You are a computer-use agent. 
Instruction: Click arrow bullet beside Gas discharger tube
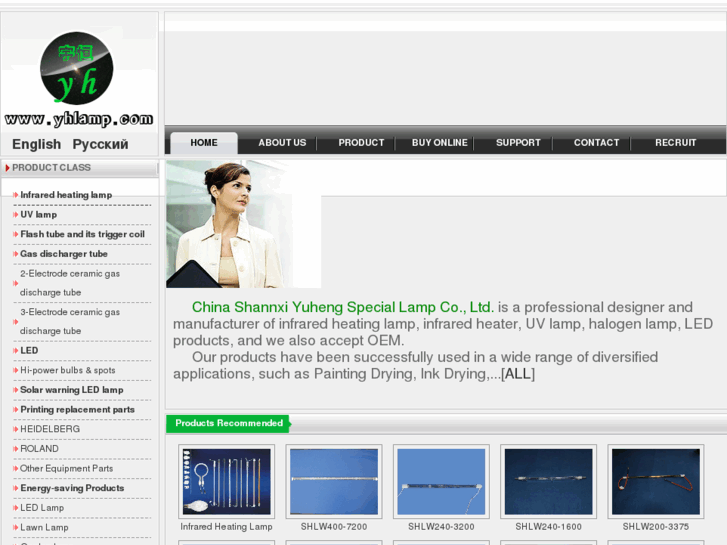click(16, 254)
